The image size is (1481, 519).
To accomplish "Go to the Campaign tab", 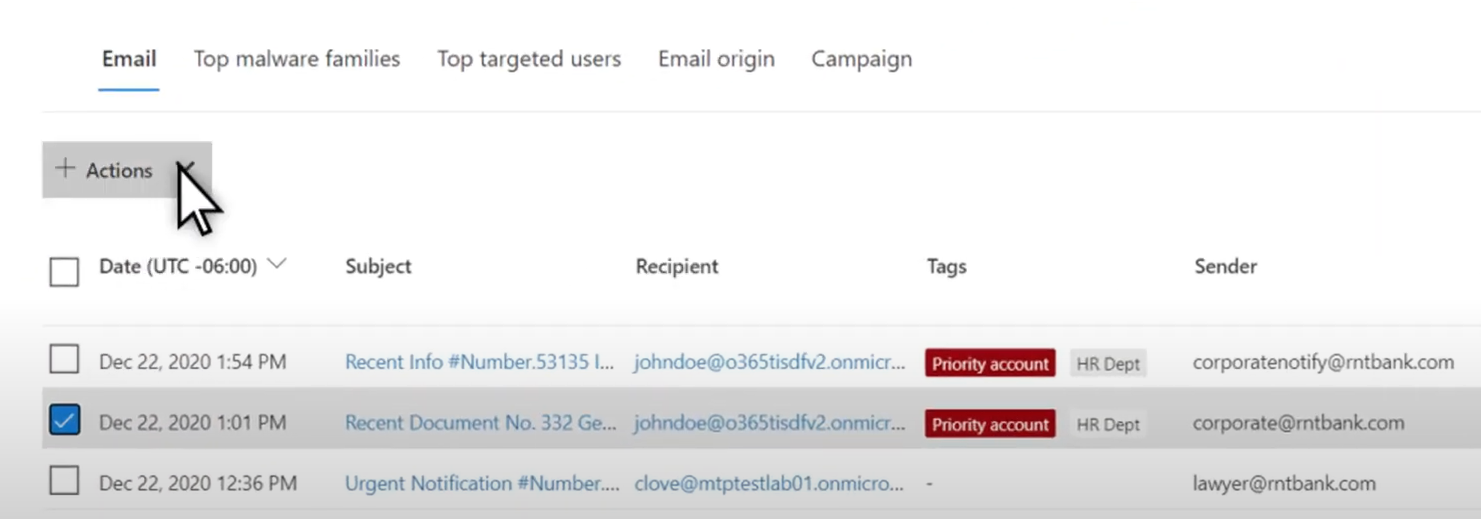I will [861, 59].
